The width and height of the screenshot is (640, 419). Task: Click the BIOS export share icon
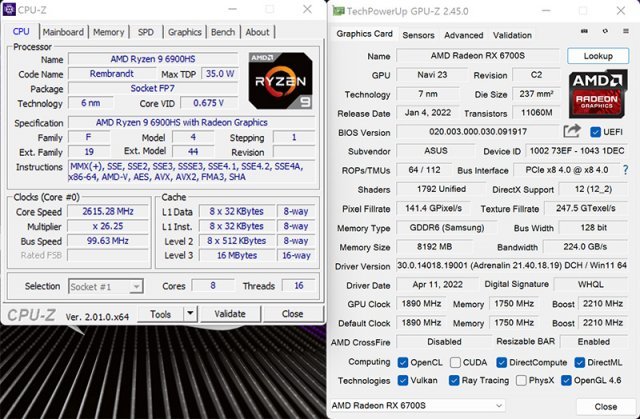[x=572, y=132]
